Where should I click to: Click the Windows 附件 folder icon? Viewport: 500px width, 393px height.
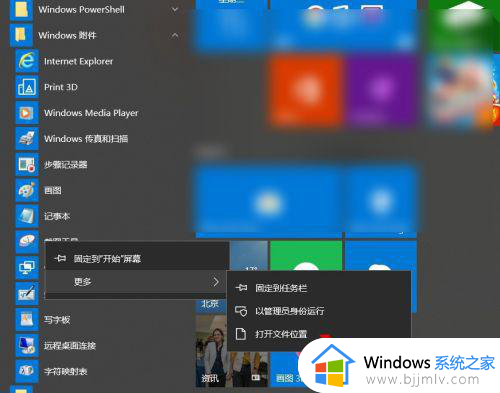pyautogui.click(x=21, y=35)
